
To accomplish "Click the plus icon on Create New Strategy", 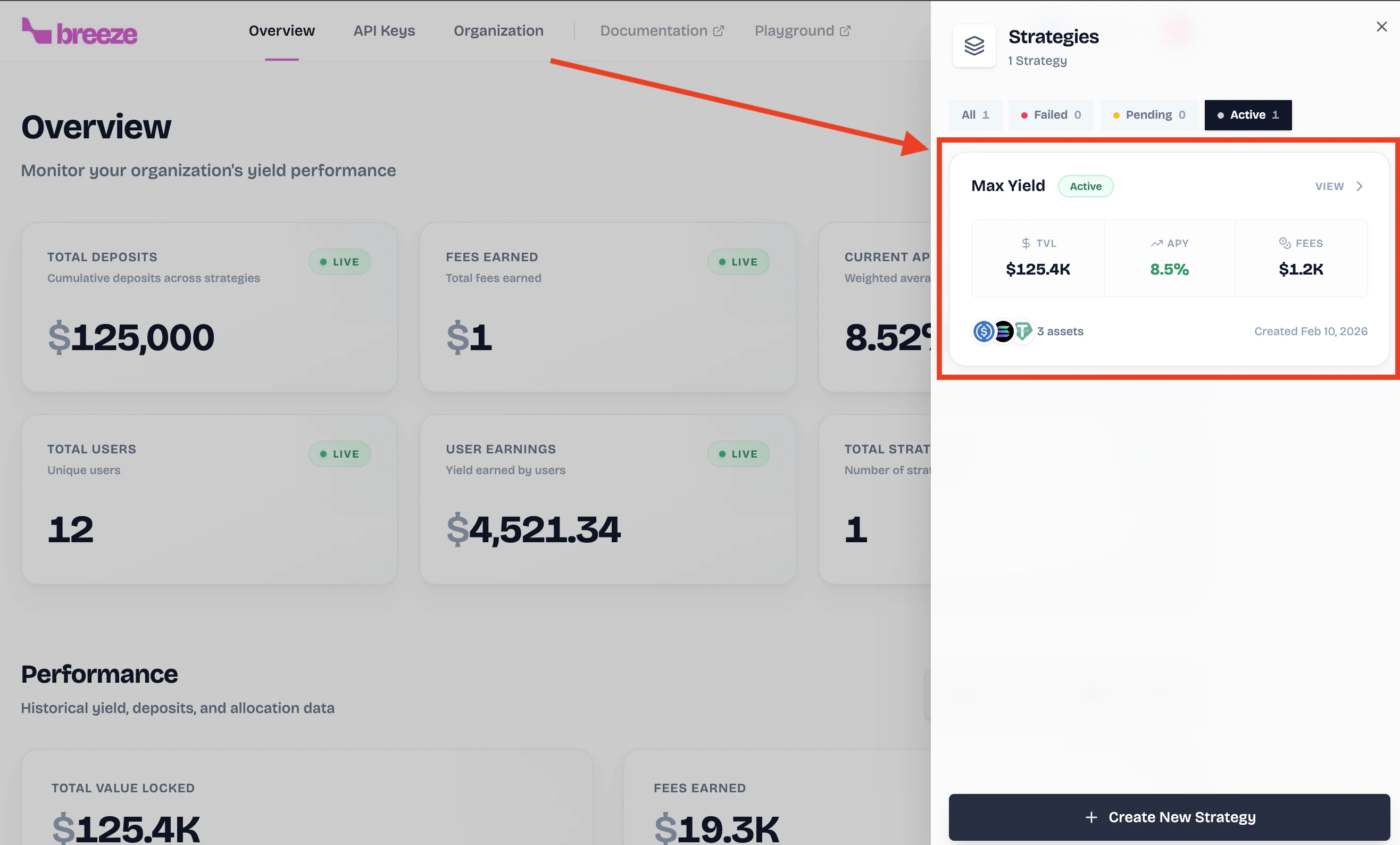I will pos(1091,817).
